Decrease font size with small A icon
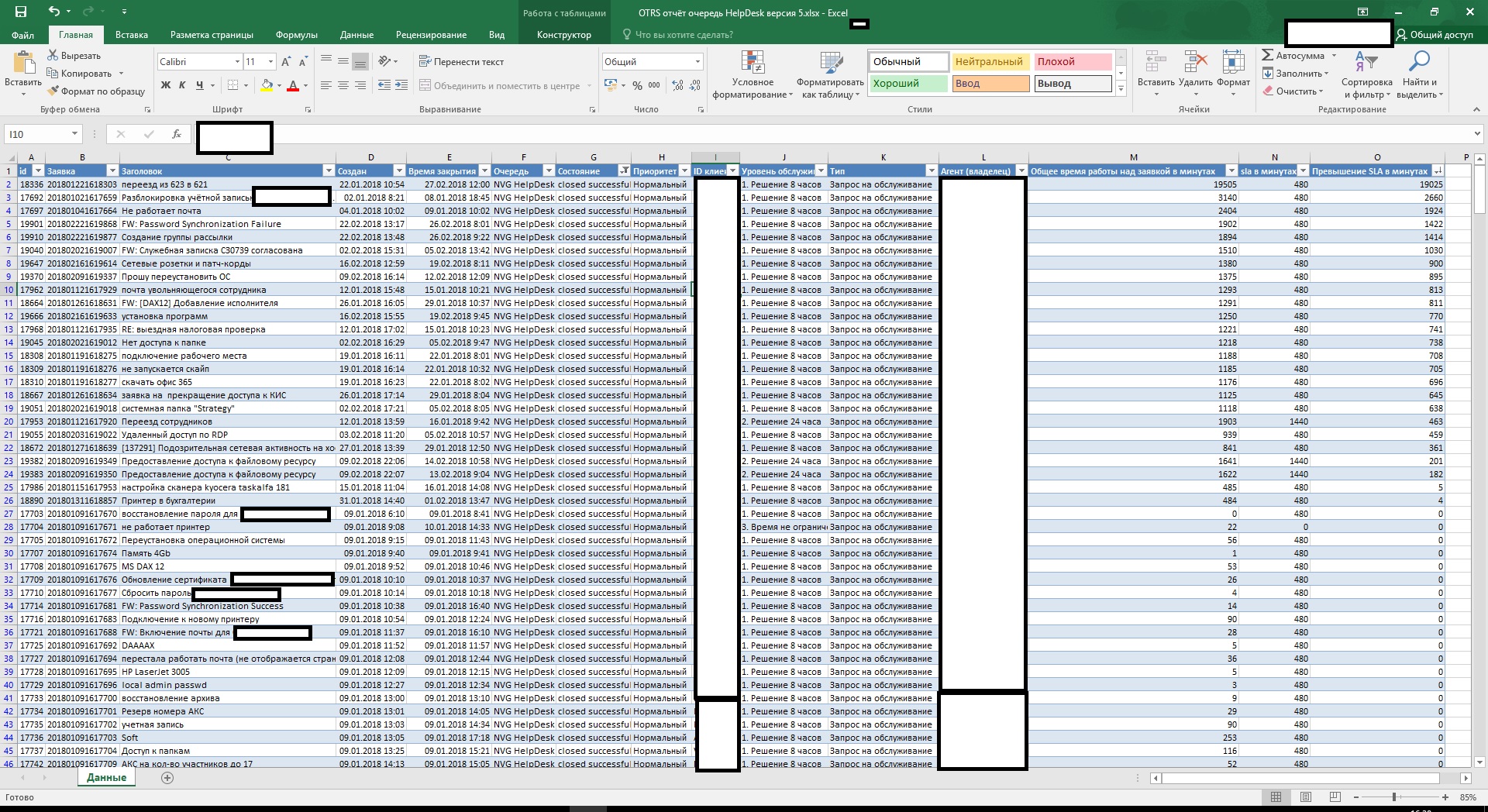The image size is (1488, 812). [303, 61]
